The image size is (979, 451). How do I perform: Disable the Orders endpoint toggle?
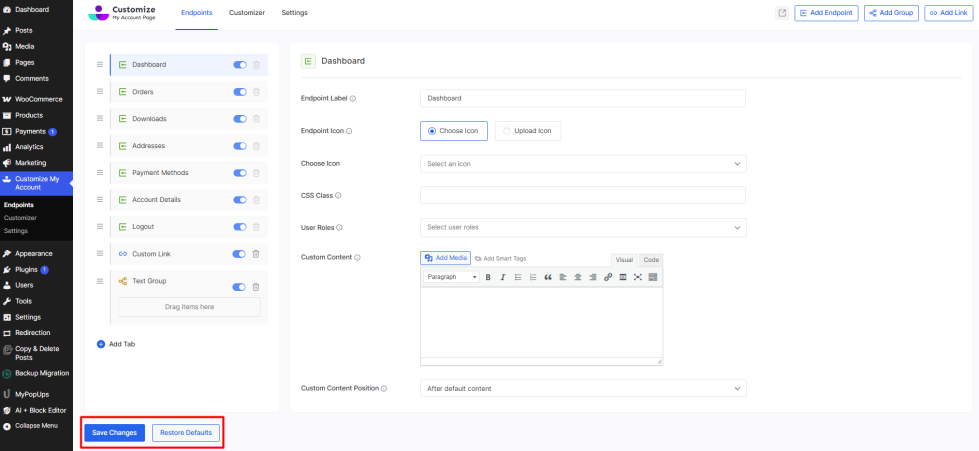coord(240,92)
